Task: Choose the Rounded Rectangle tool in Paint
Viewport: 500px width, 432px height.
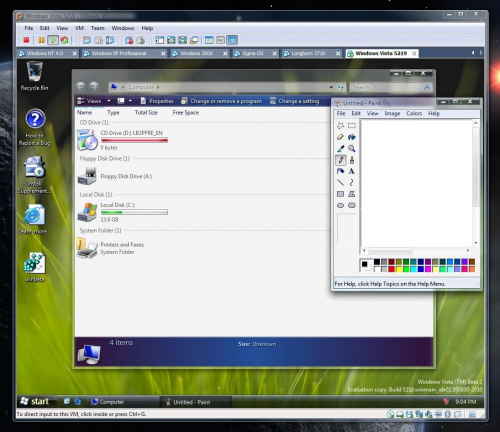Action: tap(352, 205)
